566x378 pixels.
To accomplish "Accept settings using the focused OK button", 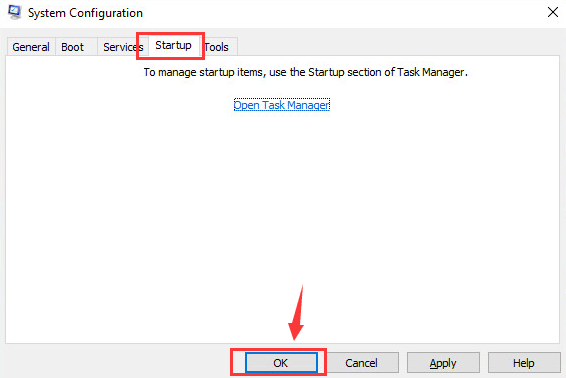I will click(x=281, y=363).
